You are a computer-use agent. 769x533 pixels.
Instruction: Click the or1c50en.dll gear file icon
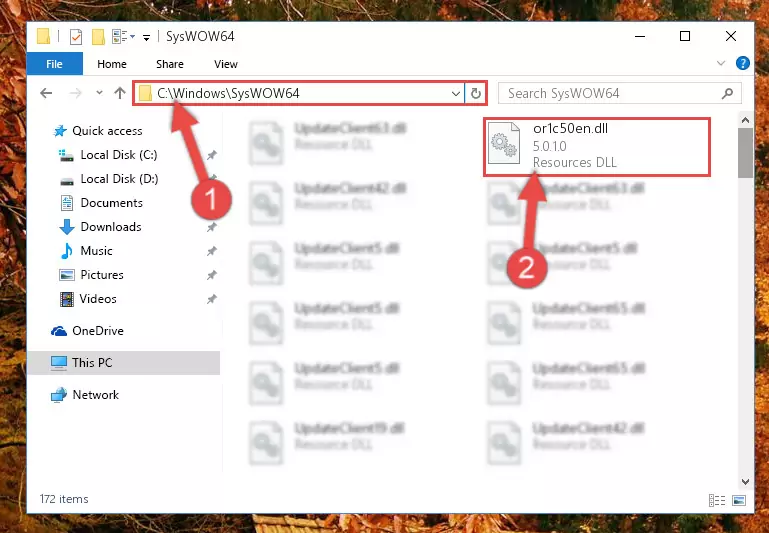click(x=504, y=143)
